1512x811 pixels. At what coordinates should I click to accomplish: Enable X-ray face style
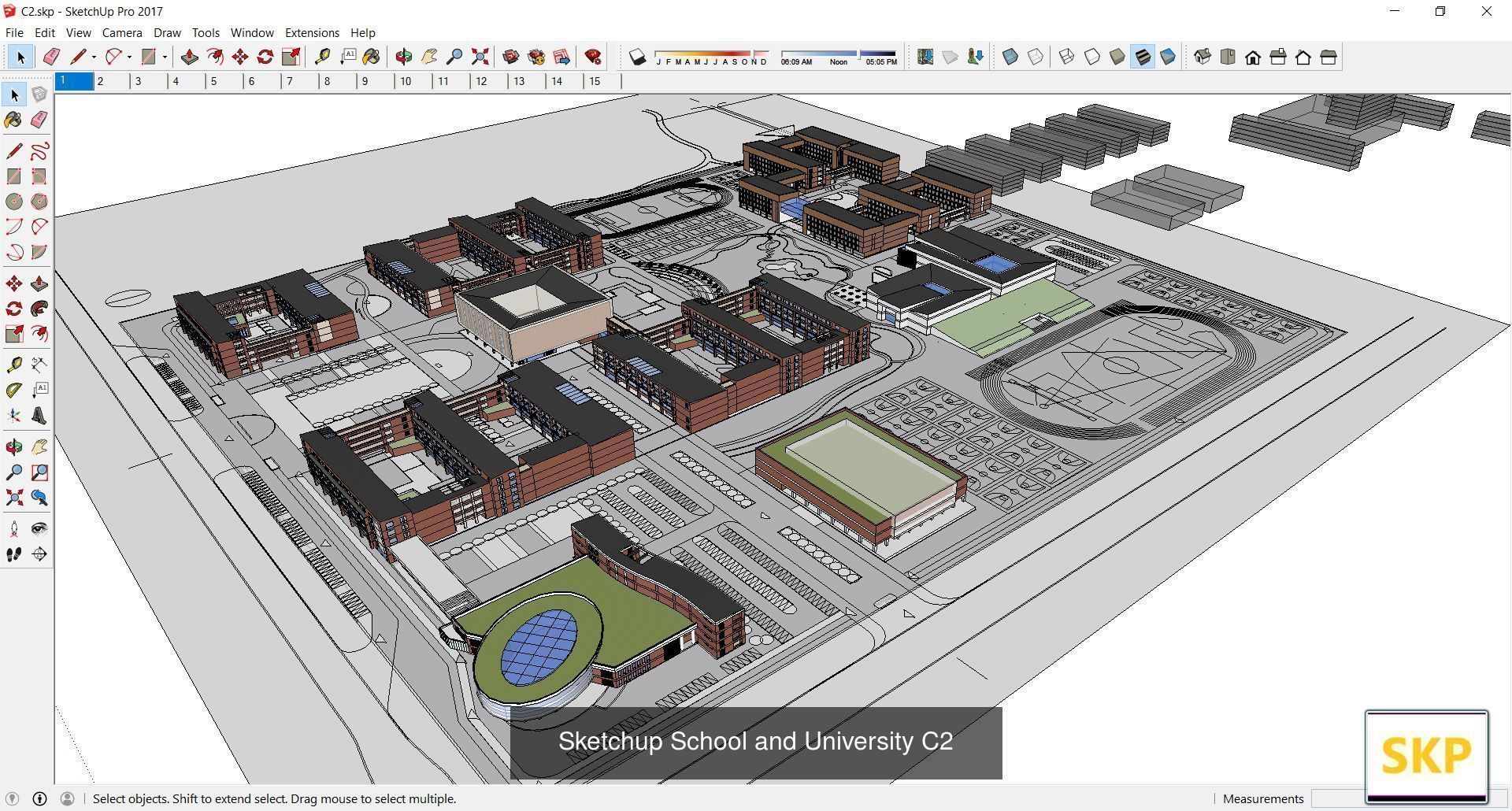pyautogui.click(x=1011, y=56)
